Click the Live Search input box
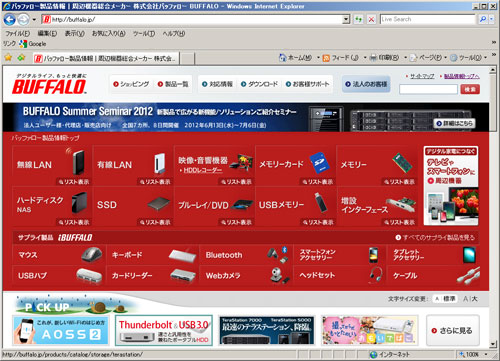This screenshot has width=500, height=361. click(x=428, y=20)
